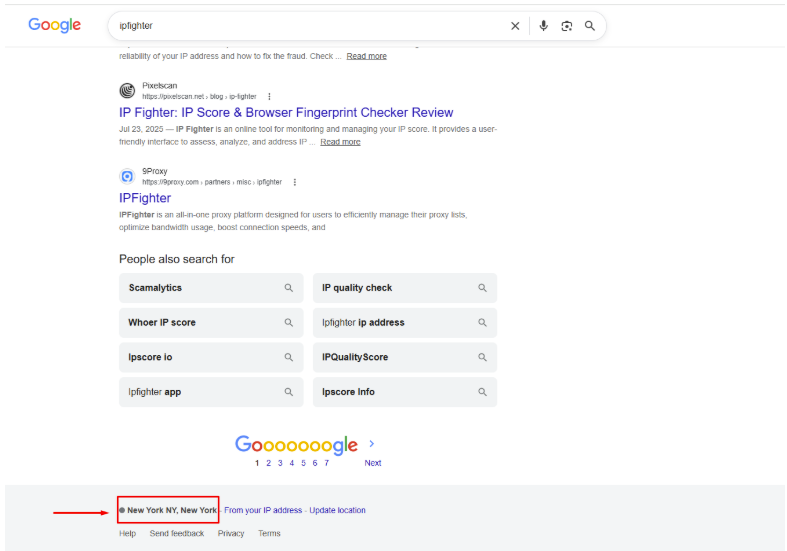Click the Goooooogle pagination logo

coord(296,445)
